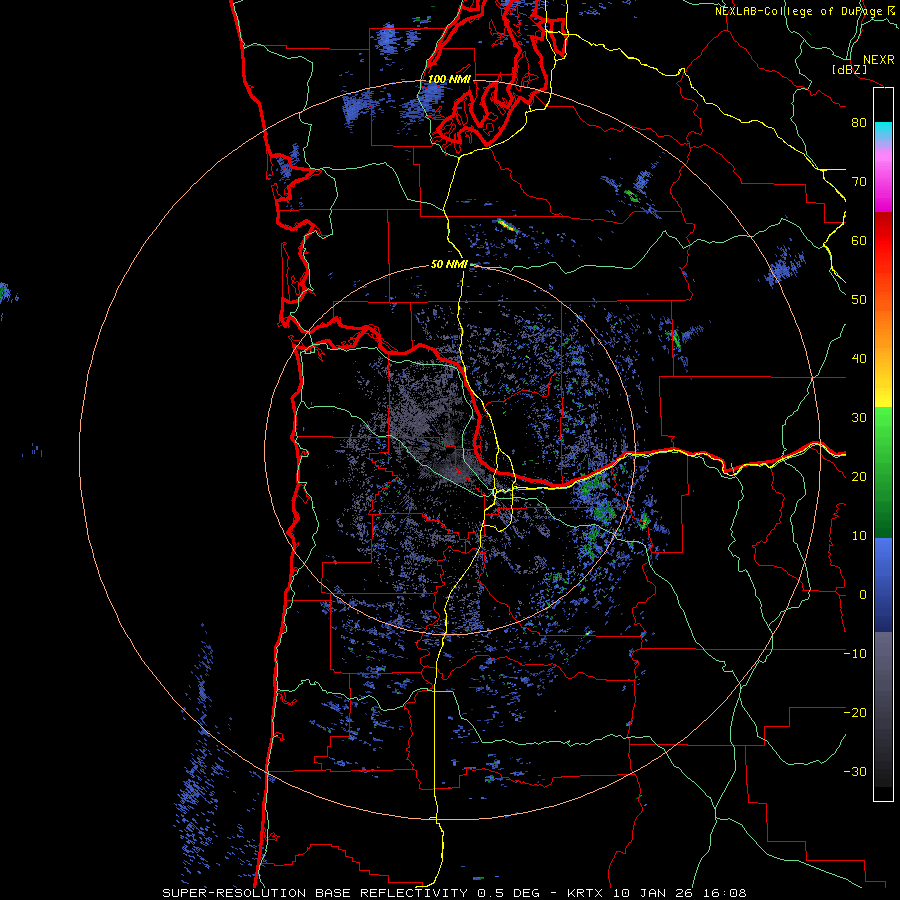This screenshot has height=900, width=900.
Task: Click the 100 NMI range ring label
Action: [x=449, y=79]
